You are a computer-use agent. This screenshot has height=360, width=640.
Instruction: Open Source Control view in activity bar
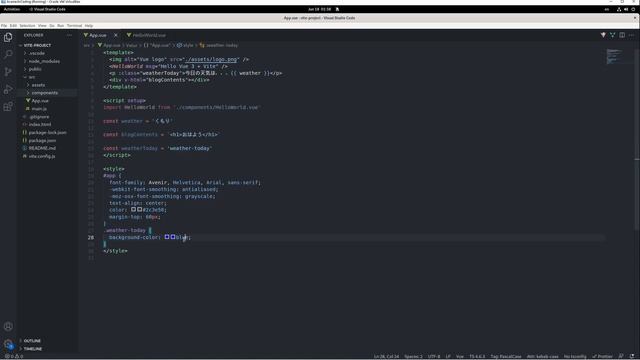pos(8,72)
